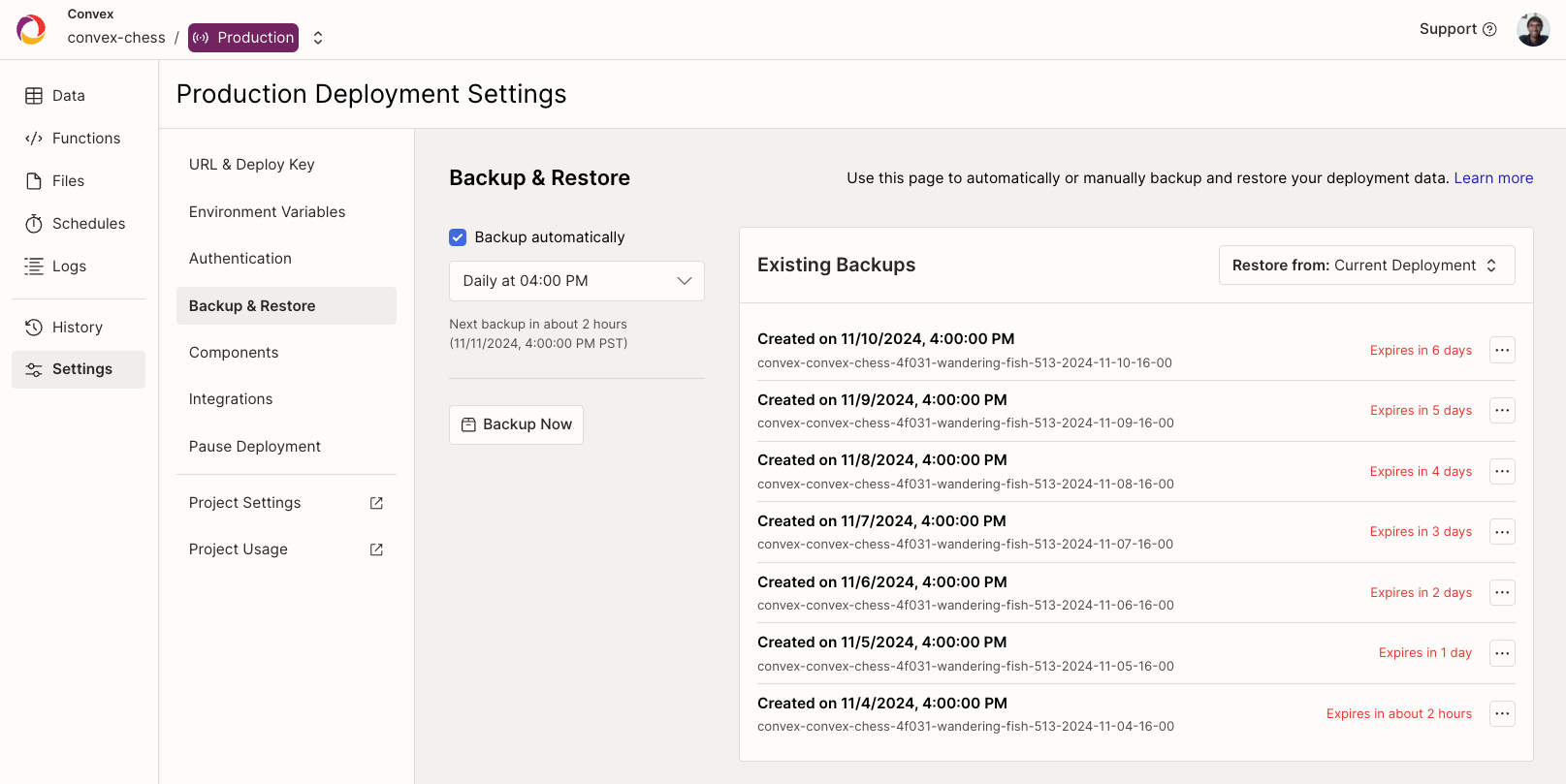Viewport: 1566px width, 784px height.
Task: Click 'Expires in 6 days' text
Action: coord(1421,351)
